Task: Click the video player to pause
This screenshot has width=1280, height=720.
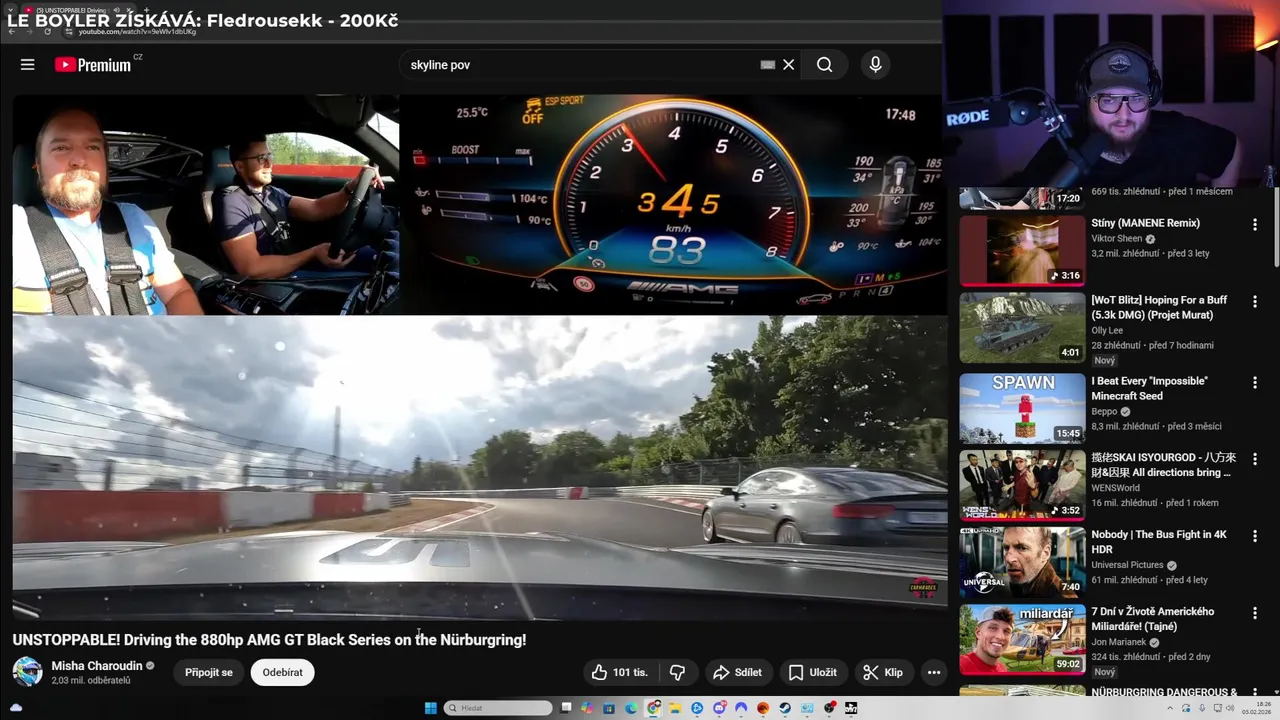Action: (480, 358)
